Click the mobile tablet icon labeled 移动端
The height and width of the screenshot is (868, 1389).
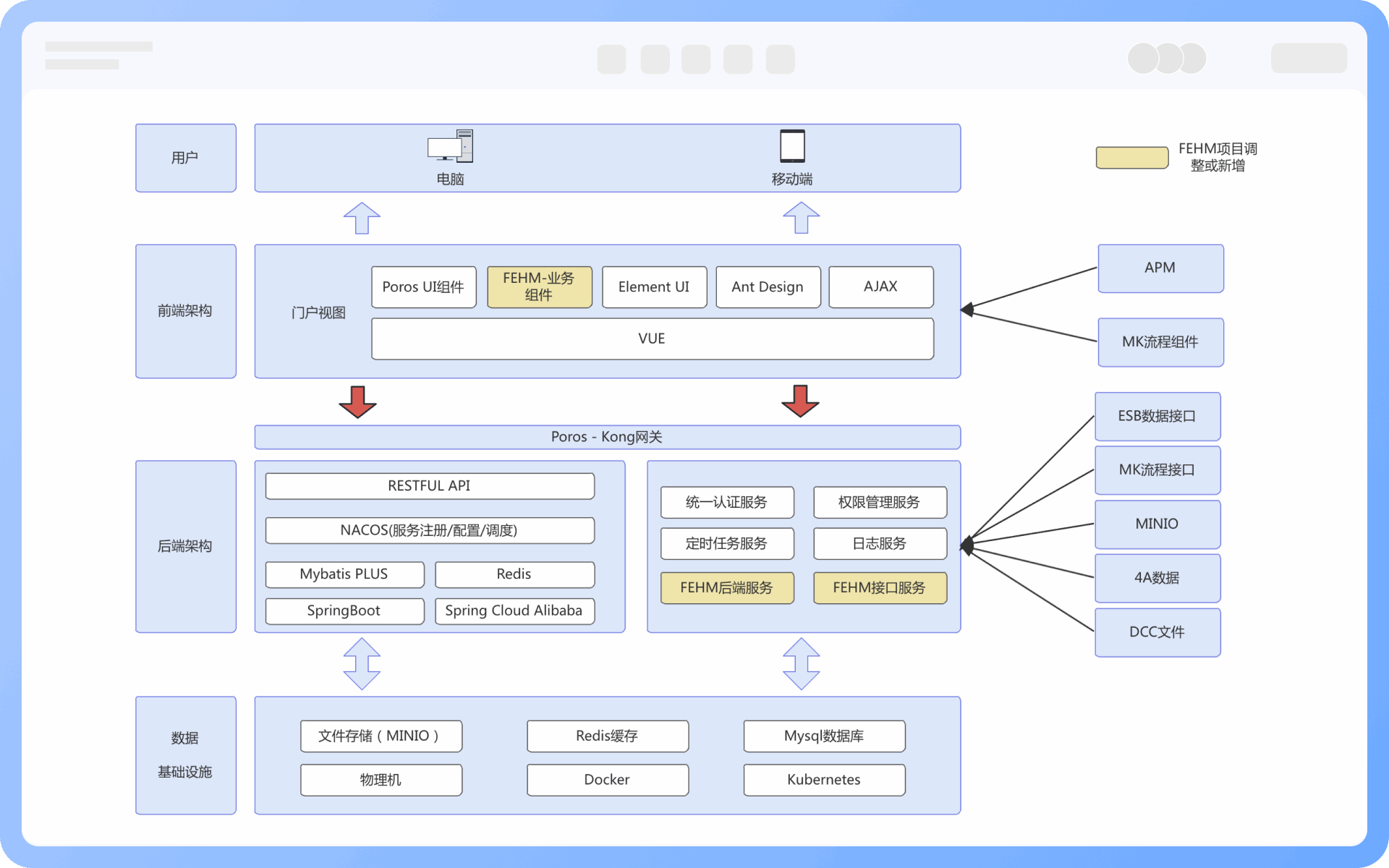(792, 146)
